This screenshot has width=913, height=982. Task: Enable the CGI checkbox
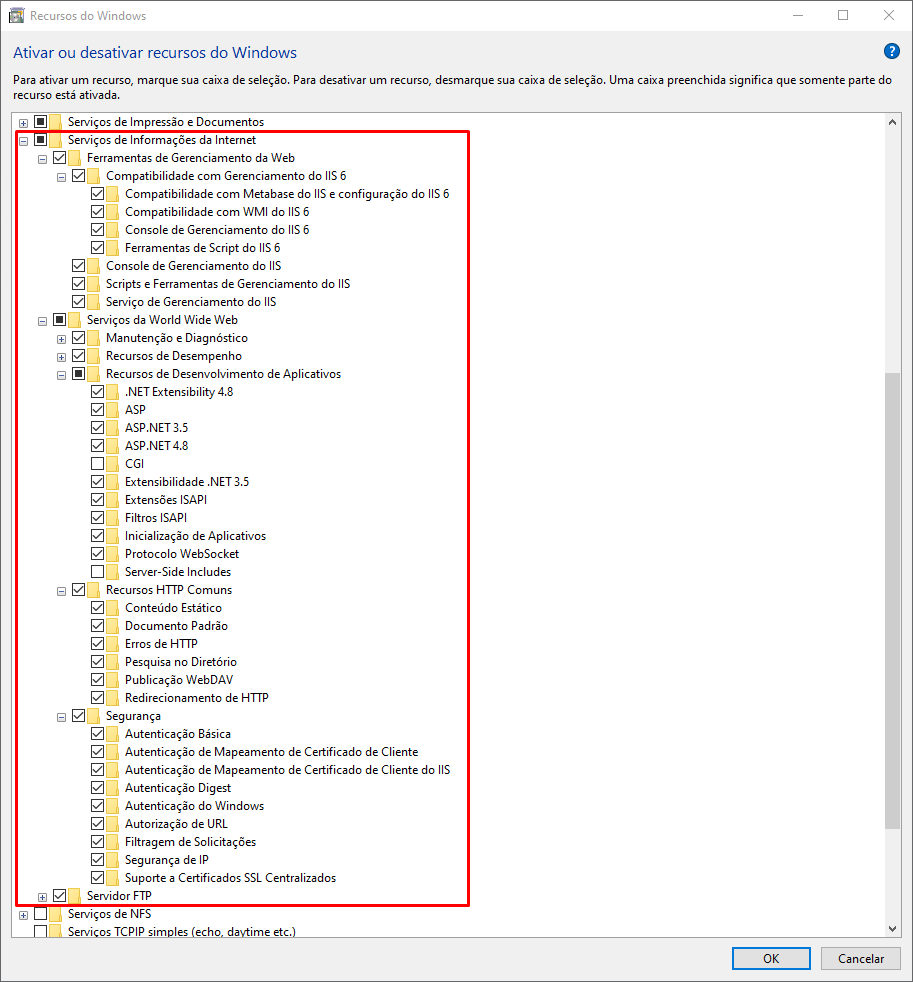point(98,464)
